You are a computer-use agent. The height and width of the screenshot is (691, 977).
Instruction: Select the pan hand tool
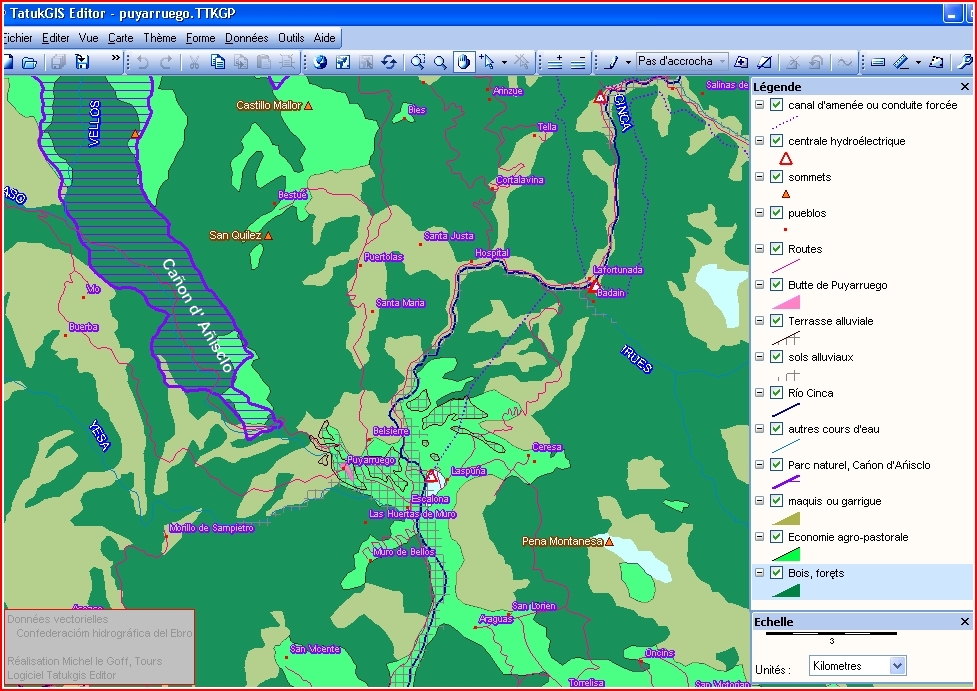(x=463, y=62)
